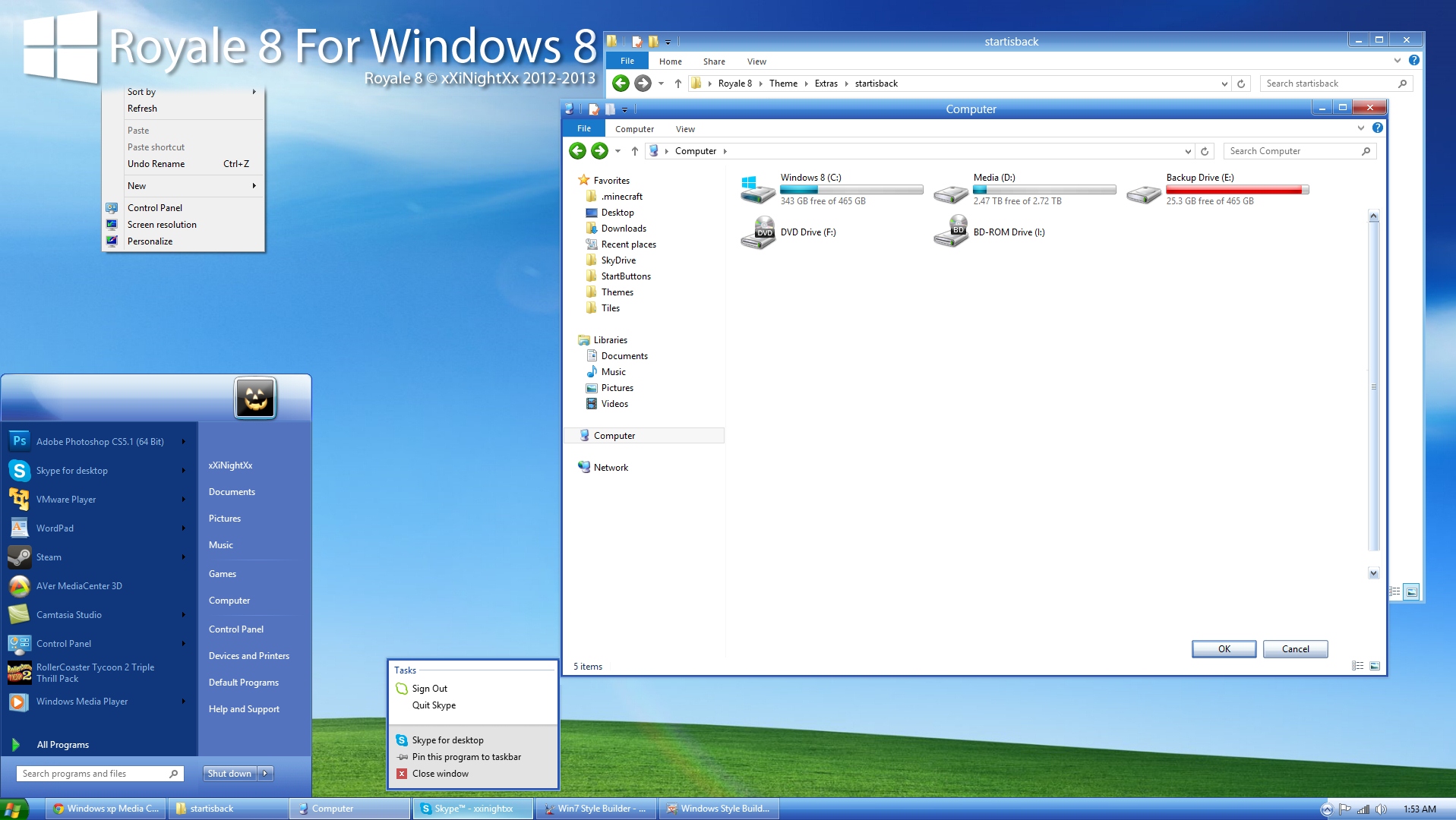This screenshot has height=820, width=1456.
Task: Refresh the startisback address bar
Action: (1241, 84)
